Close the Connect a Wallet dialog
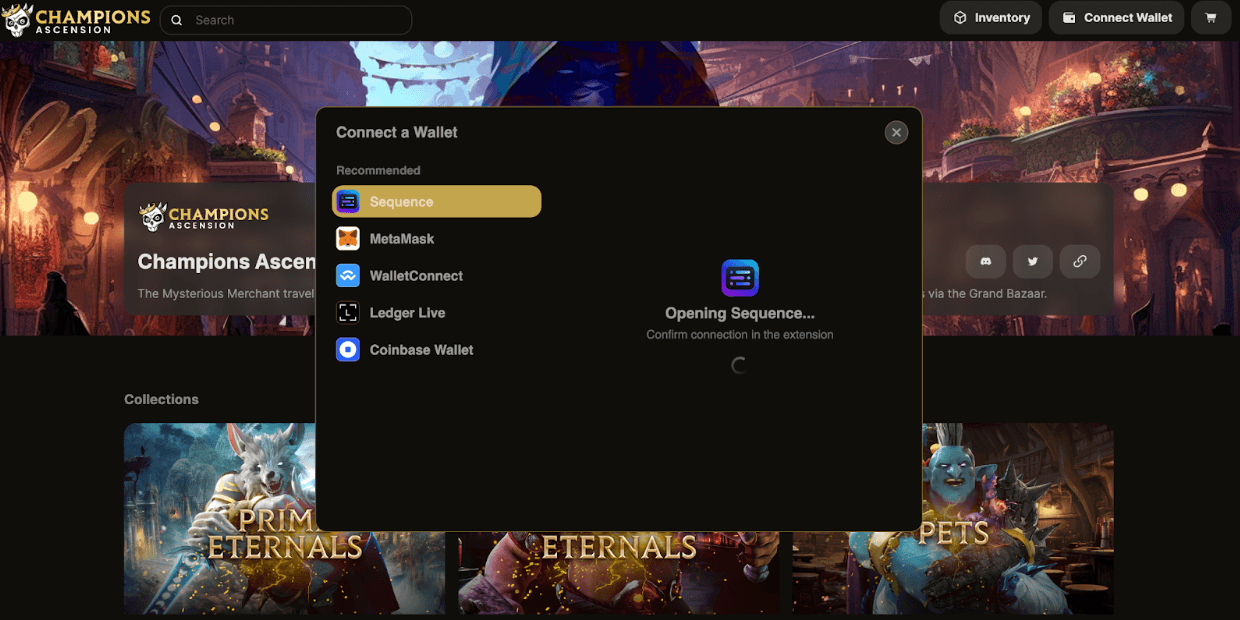 point(896,132)
